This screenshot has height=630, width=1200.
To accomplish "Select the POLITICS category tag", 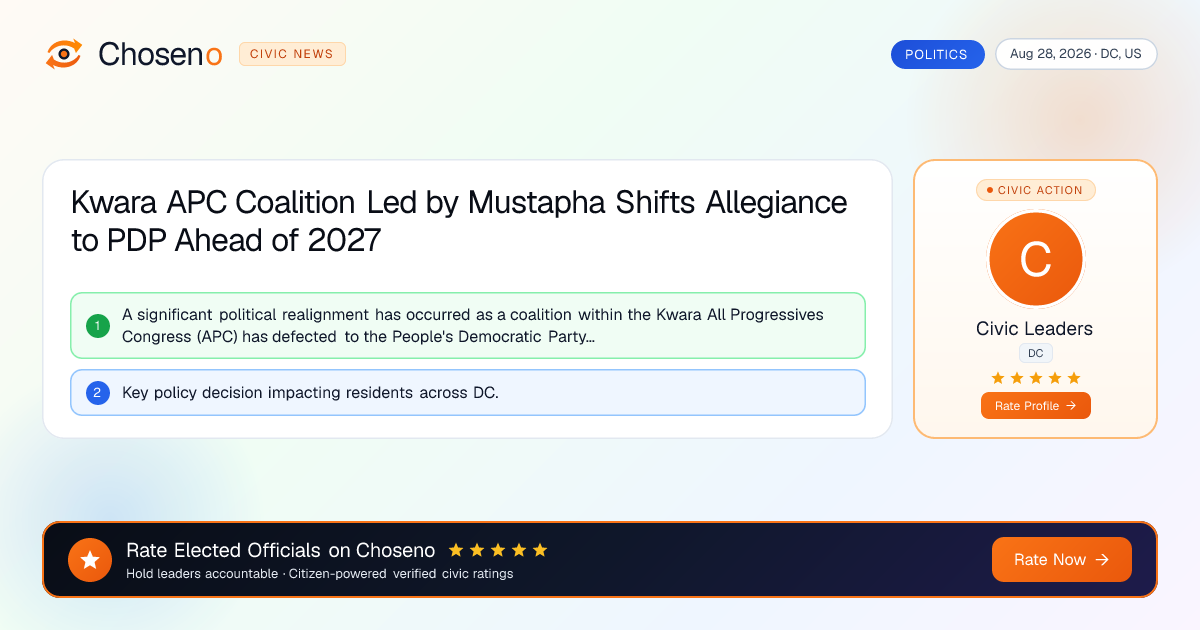I will (937, 54).
